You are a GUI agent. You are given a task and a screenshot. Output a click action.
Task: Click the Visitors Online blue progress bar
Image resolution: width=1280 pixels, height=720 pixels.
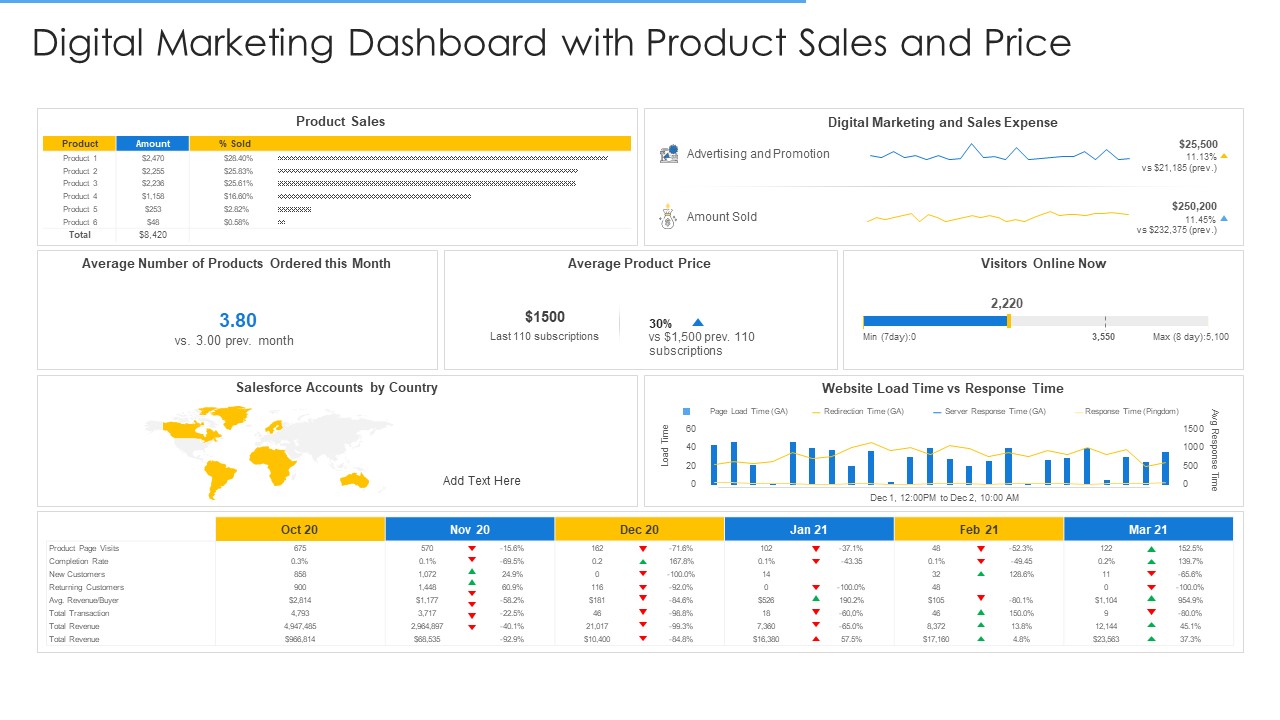935,321
